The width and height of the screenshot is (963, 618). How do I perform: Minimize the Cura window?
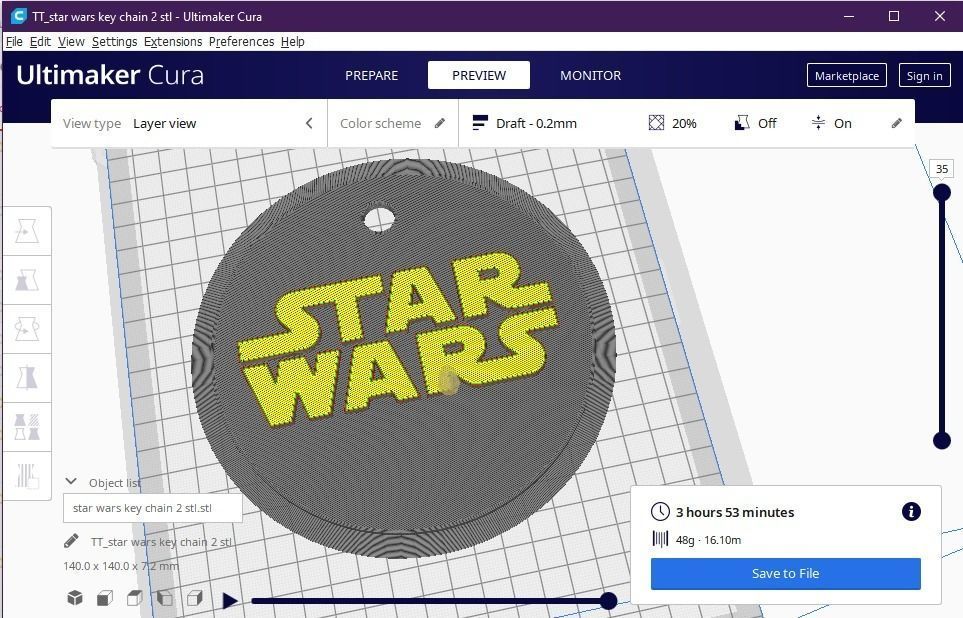click(849, 16)
